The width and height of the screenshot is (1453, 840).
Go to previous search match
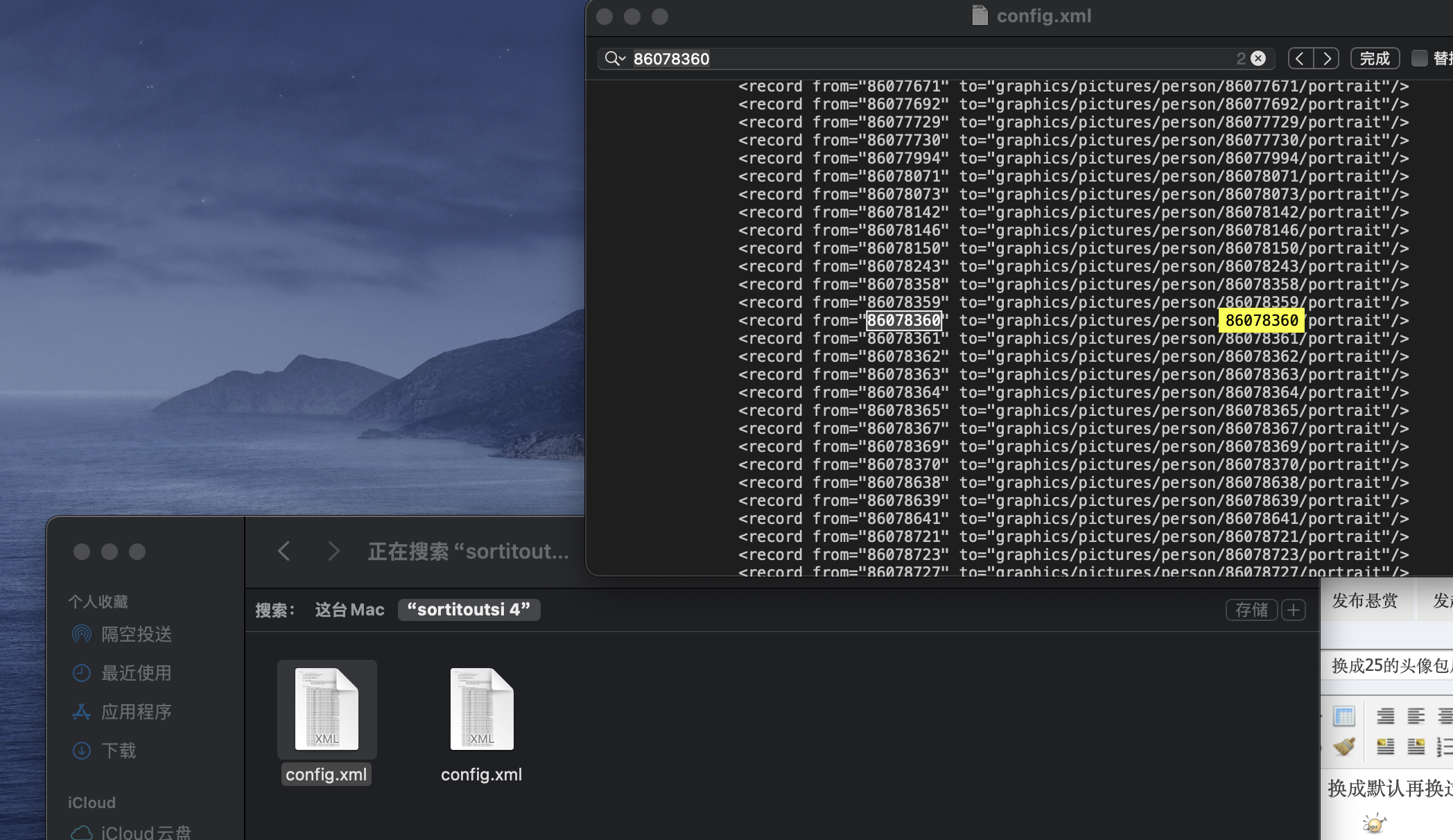tap(1300, 59)
